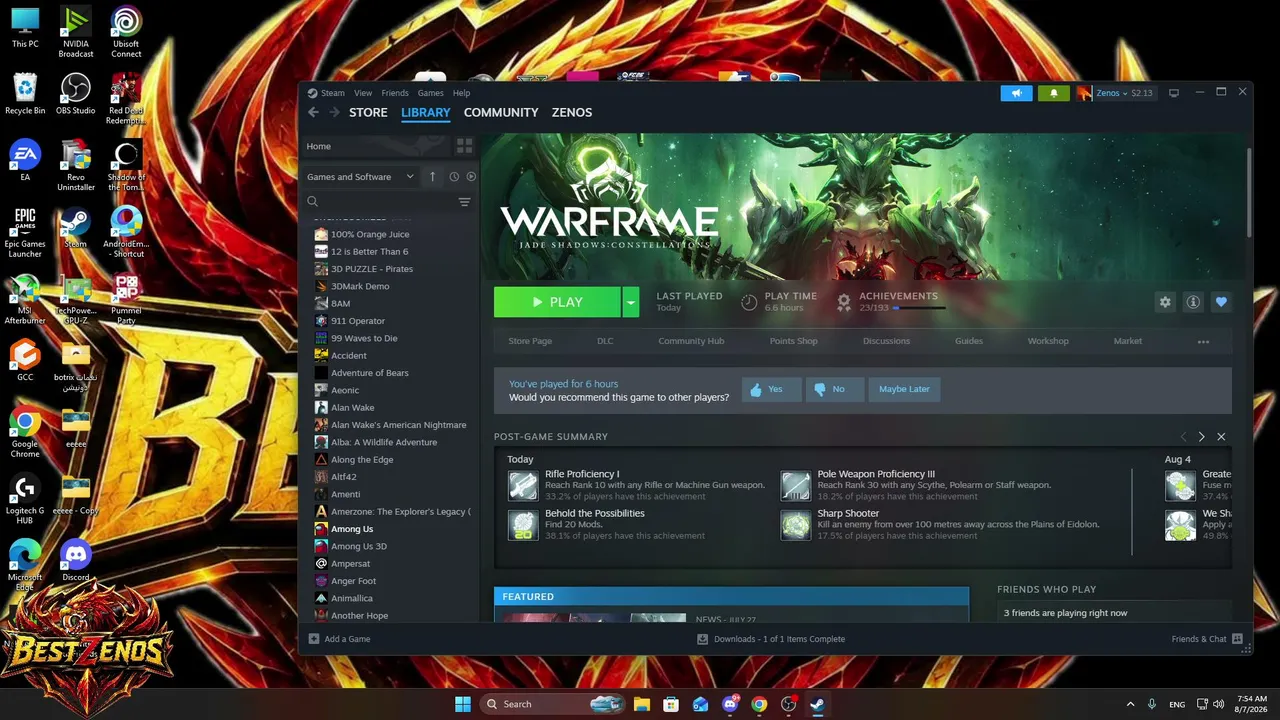Image resolution: width=1280 pixels, height=720 pixels.
Task: Show hidden system tray icons
Action: point(1131,704)
